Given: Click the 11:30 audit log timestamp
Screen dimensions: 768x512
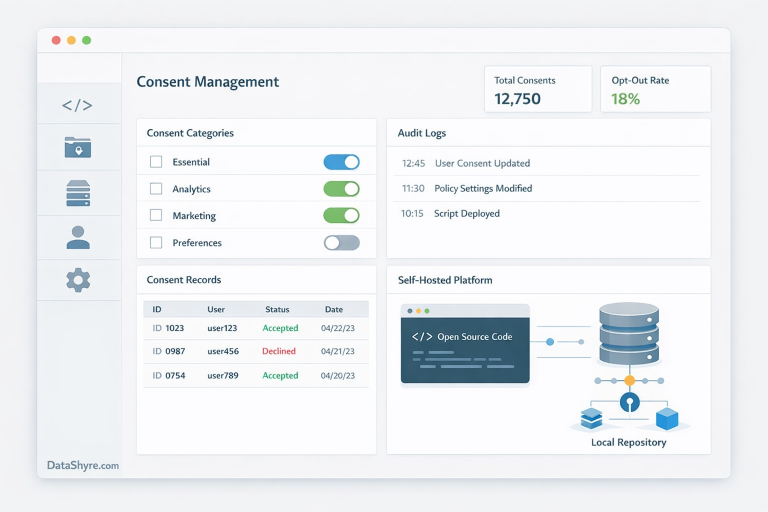Looking at the screenshot, I should coord(413,189).
